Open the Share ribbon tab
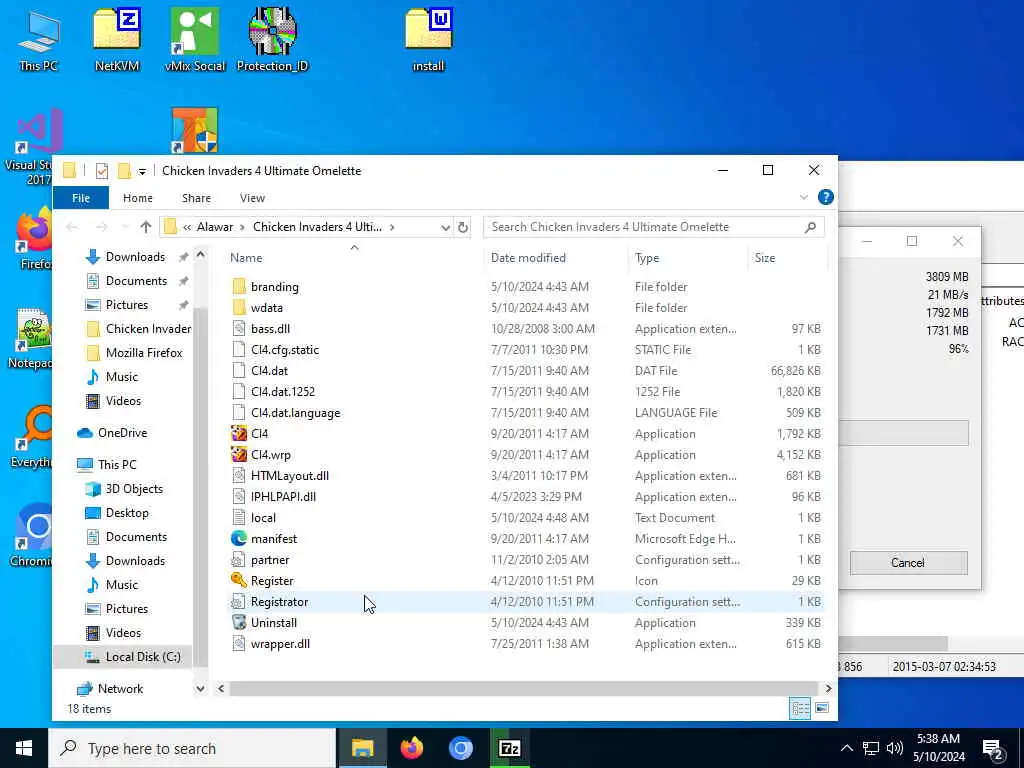1024x768 pixels. tap(196, 198)
